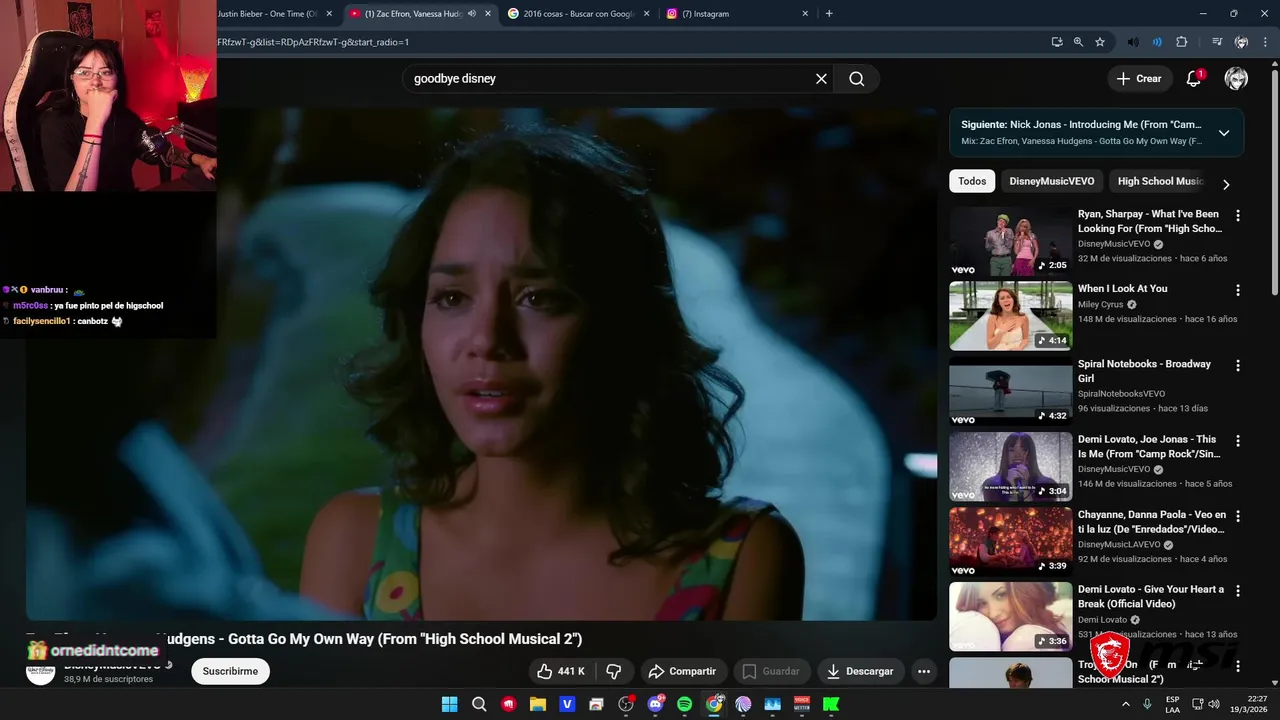This screenshot has width=1280, height=720.
Task: Open the Spiral Notebooks video thumbnail
Action: tap(1010, 391)
